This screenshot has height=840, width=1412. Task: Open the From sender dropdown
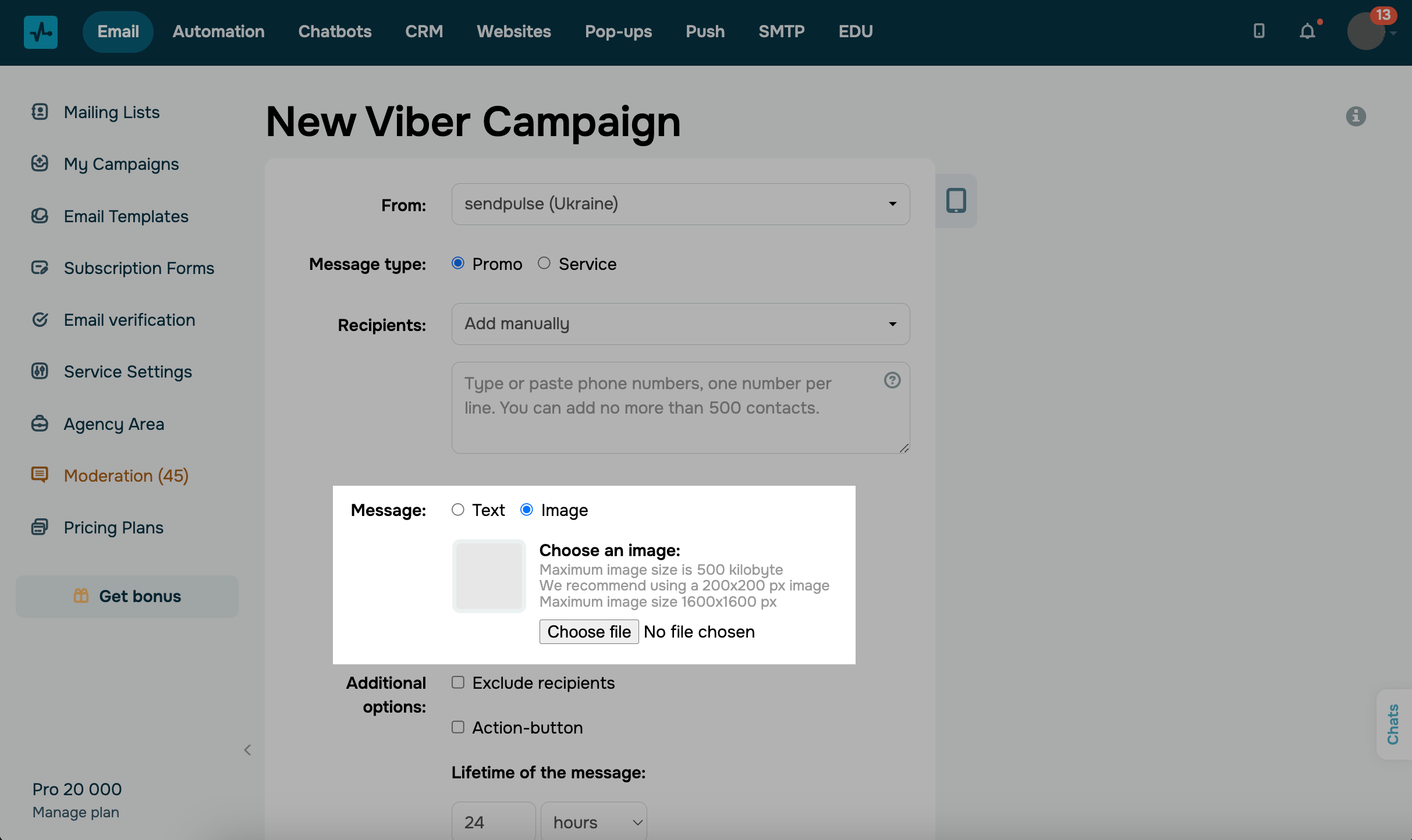(680, 204)
